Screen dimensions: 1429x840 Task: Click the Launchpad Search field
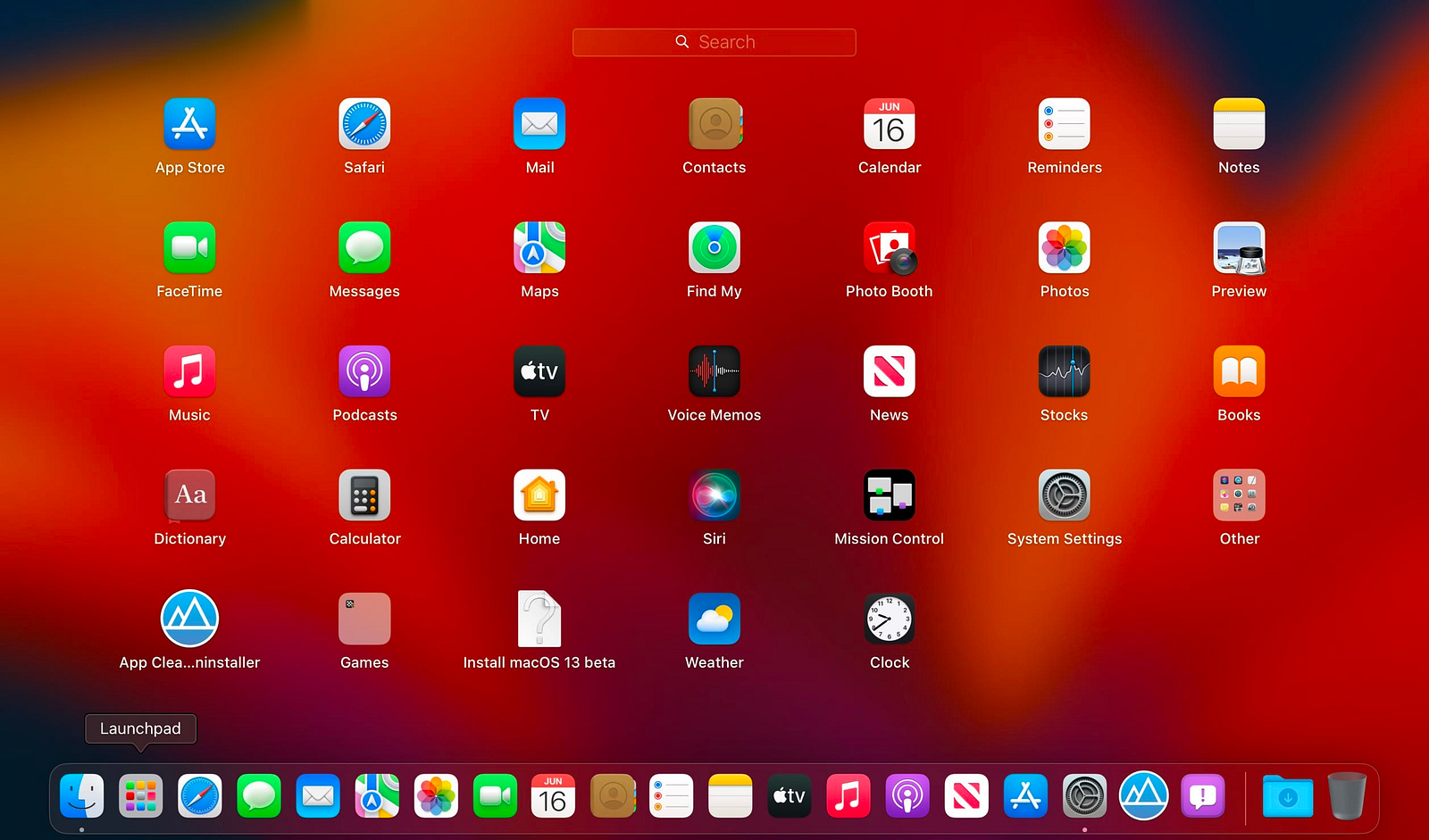click(714, 42)
